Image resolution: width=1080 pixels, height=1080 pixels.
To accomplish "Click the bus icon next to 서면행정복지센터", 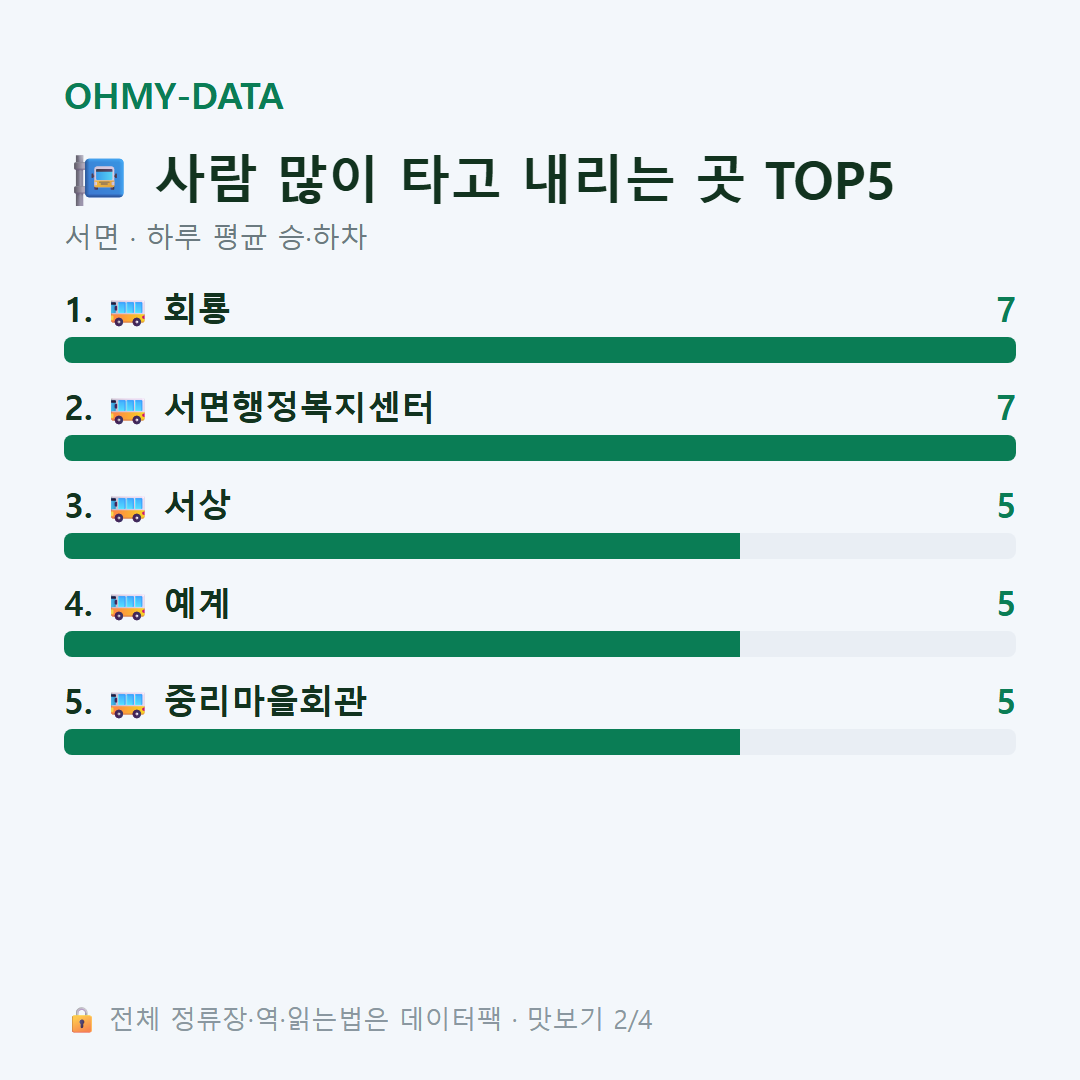I will tap(128, 410).
